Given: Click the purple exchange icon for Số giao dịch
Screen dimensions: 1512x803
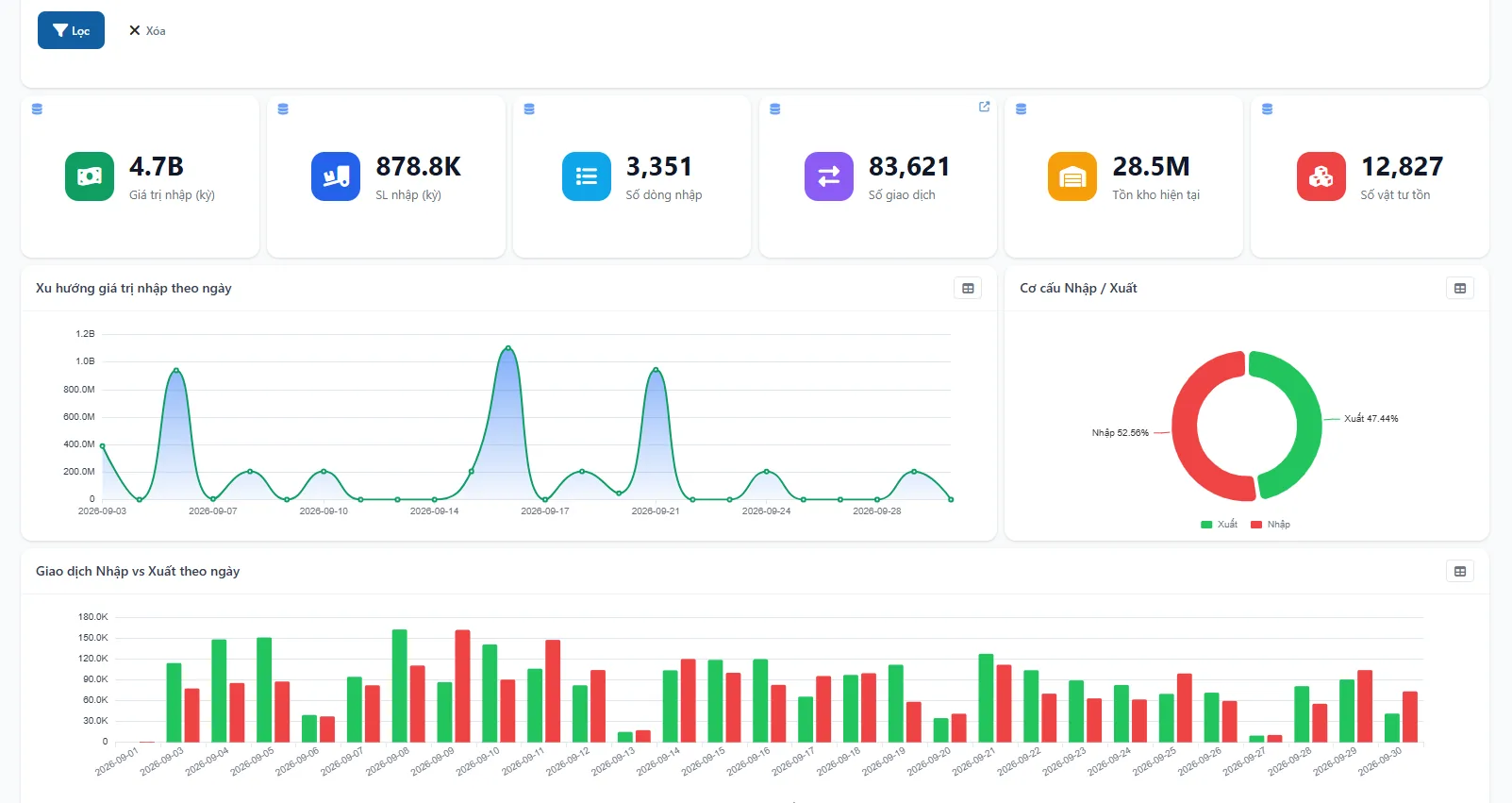Looking at the screenshot, I should [829, 176].
